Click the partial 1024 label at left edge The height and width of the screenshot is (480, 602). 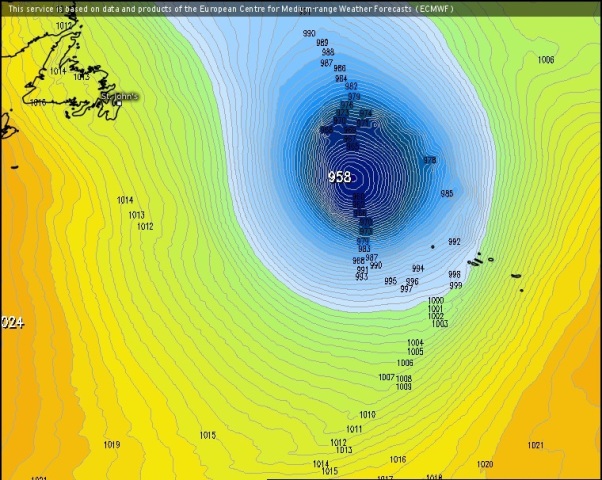pyautogui.click(x=12, y=322)
